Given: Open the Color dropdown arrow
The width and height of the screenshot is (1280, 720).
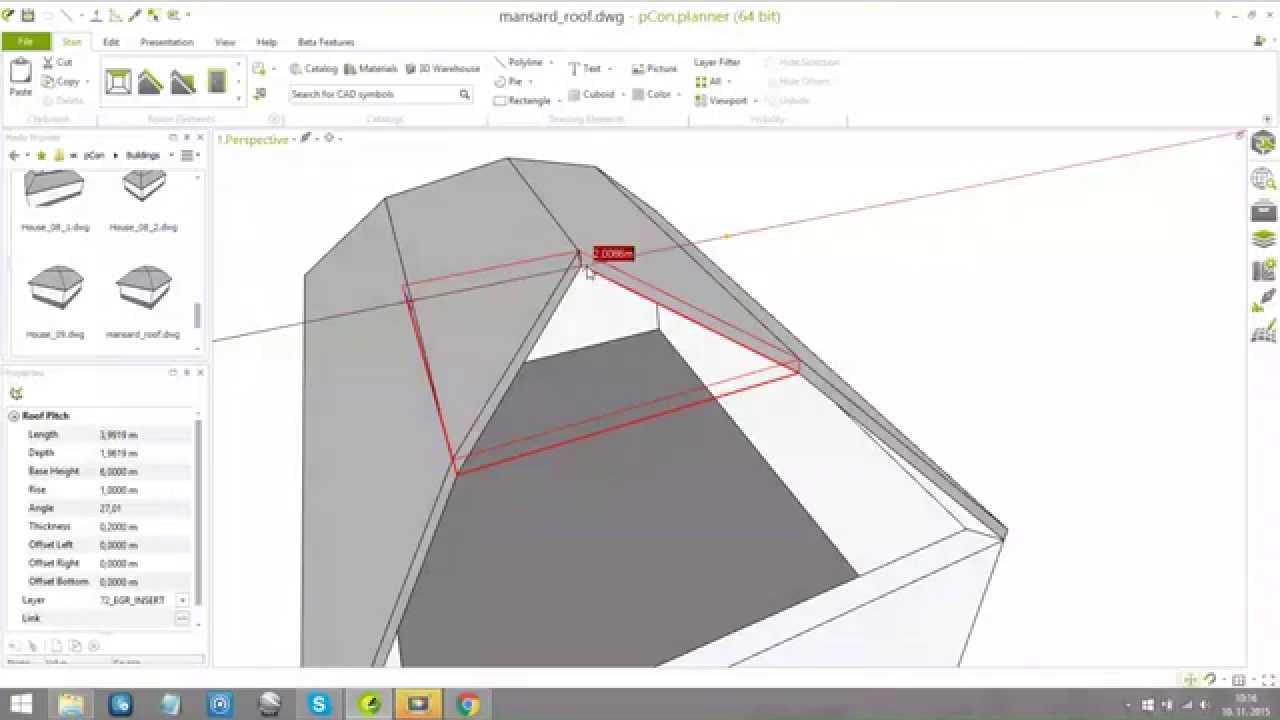Looking at the screenshot, I should point(679,94).
